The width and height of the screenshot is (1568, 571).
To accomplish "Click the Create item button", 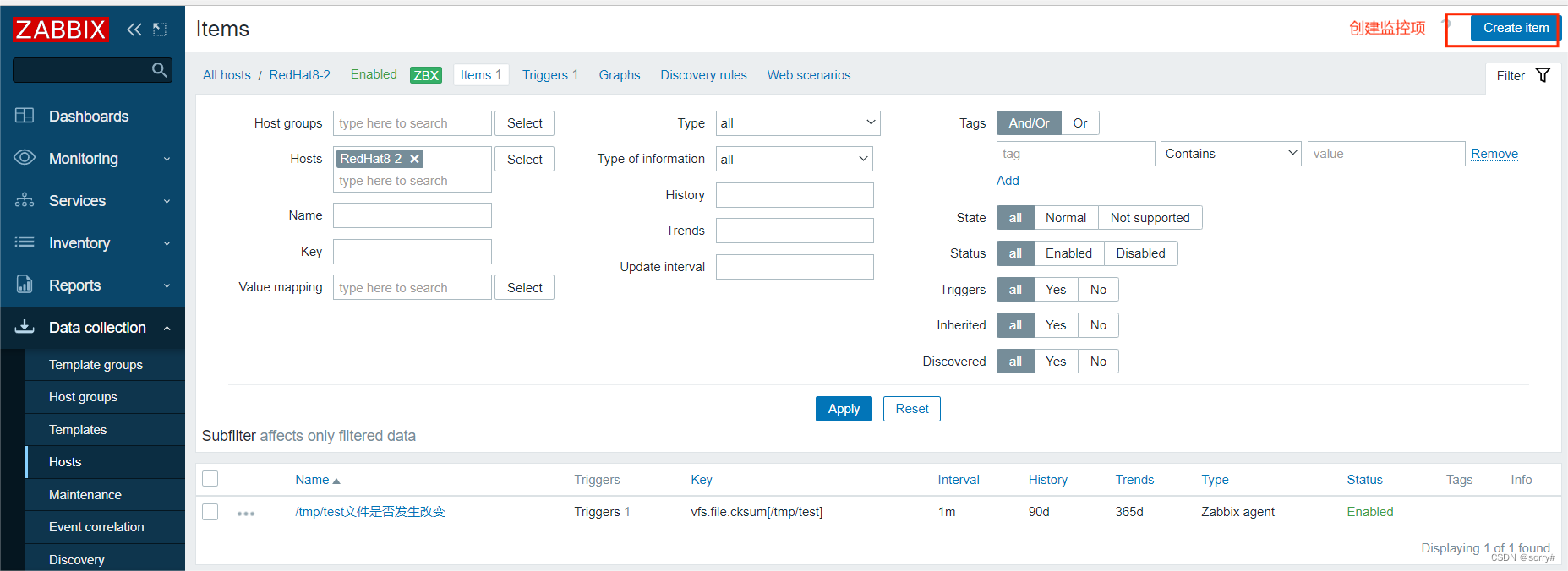I will point(1516,28).
